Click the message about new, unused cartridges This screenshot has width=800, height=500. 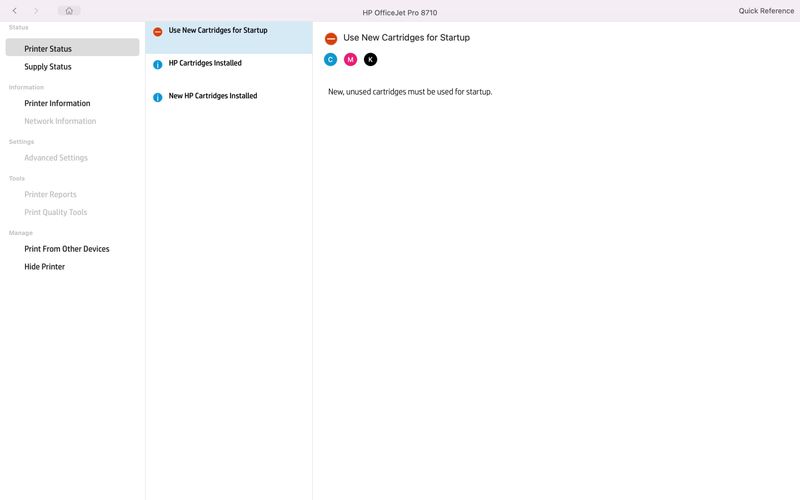[410, 92]
